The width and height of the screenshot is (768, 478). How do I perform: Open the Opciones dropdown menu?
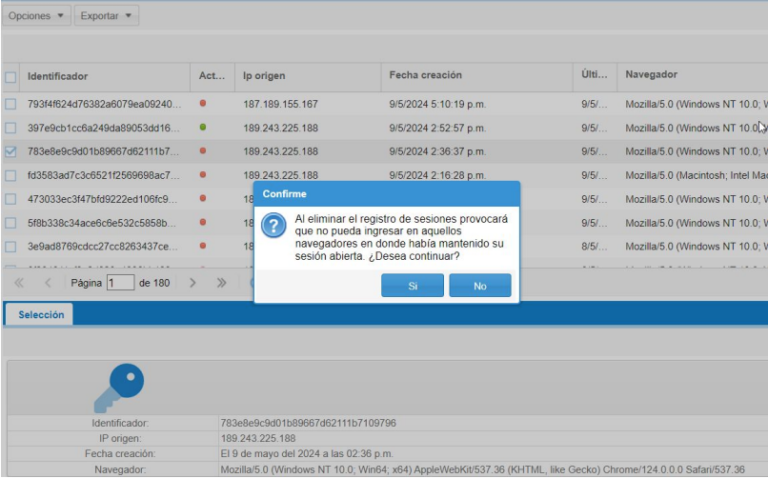pyautogui.click(x=36, y=16)
